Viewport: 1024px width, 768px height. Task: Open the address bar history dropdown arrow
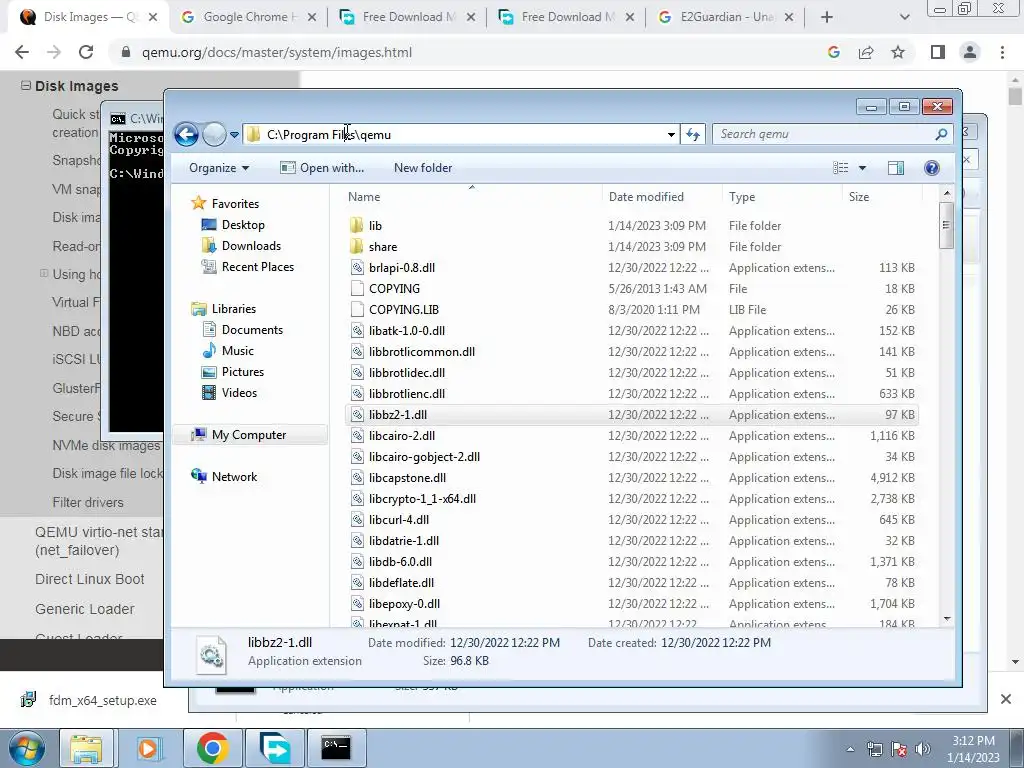[671, 135]
